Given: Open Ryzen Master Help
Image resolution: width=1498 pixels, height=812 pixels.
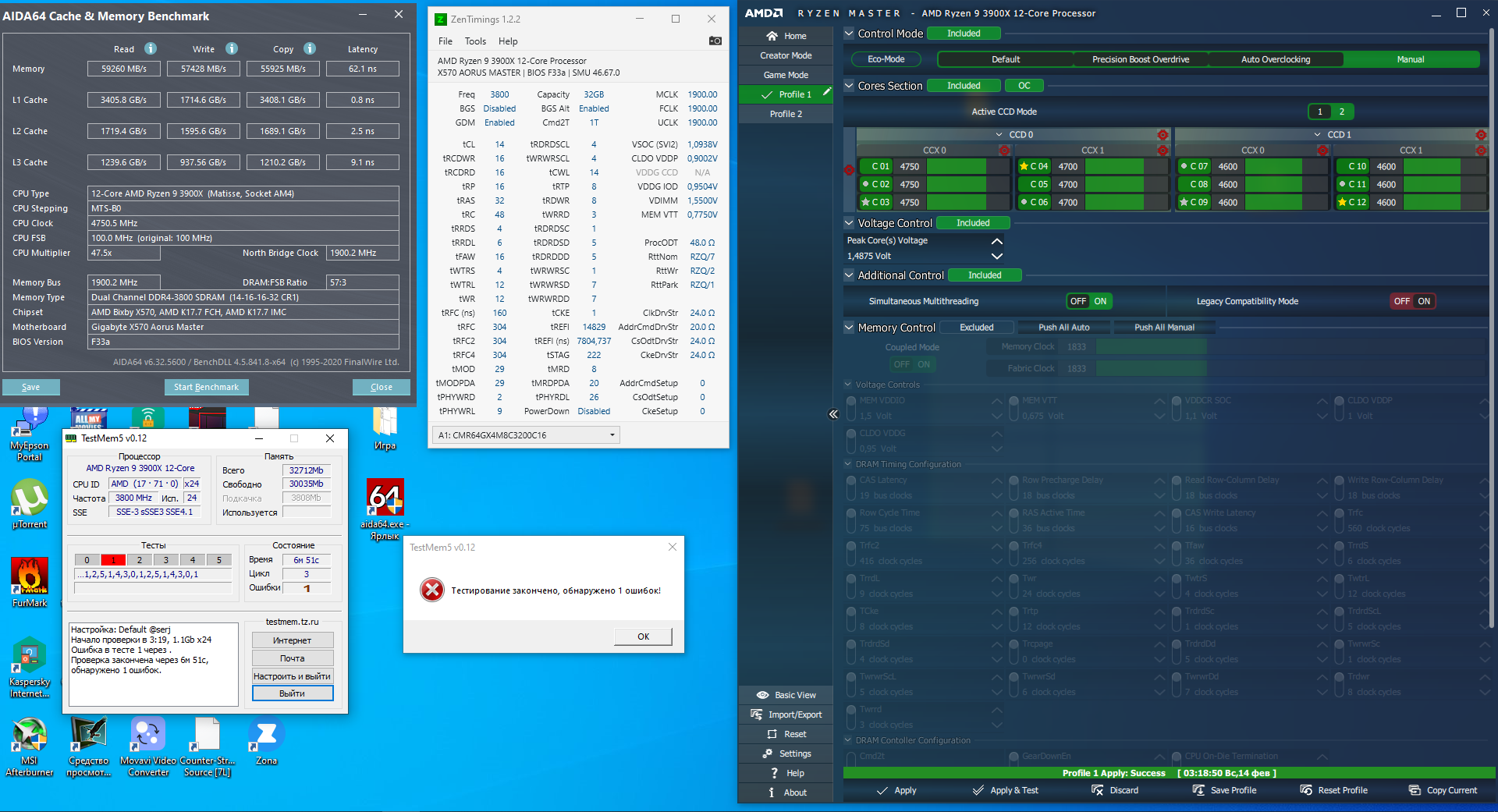Looking at the screenshot, I should (x=786, y=773).
